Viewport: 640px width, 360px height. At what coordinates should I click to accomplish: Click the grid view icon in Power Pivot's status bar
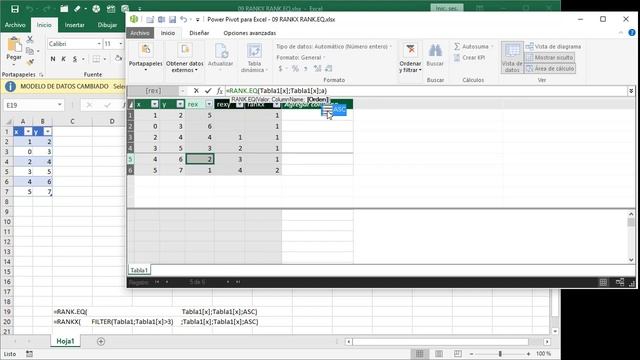click(603, 282)
